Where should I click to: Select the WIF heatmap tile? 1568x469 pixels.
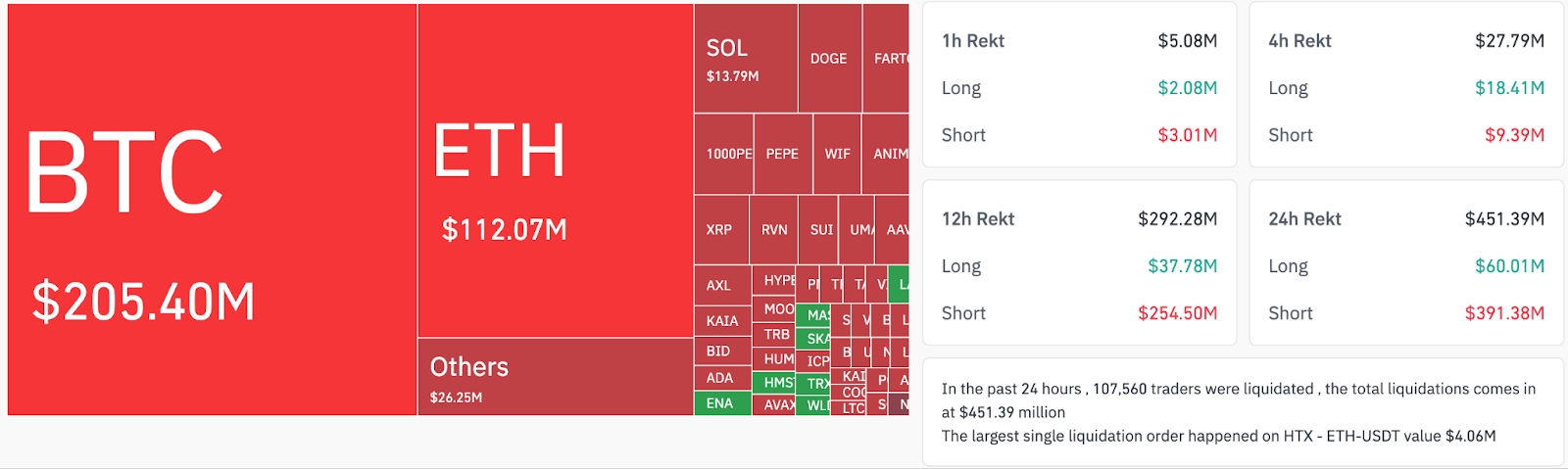pyautogui.click(x=837, y=154)
